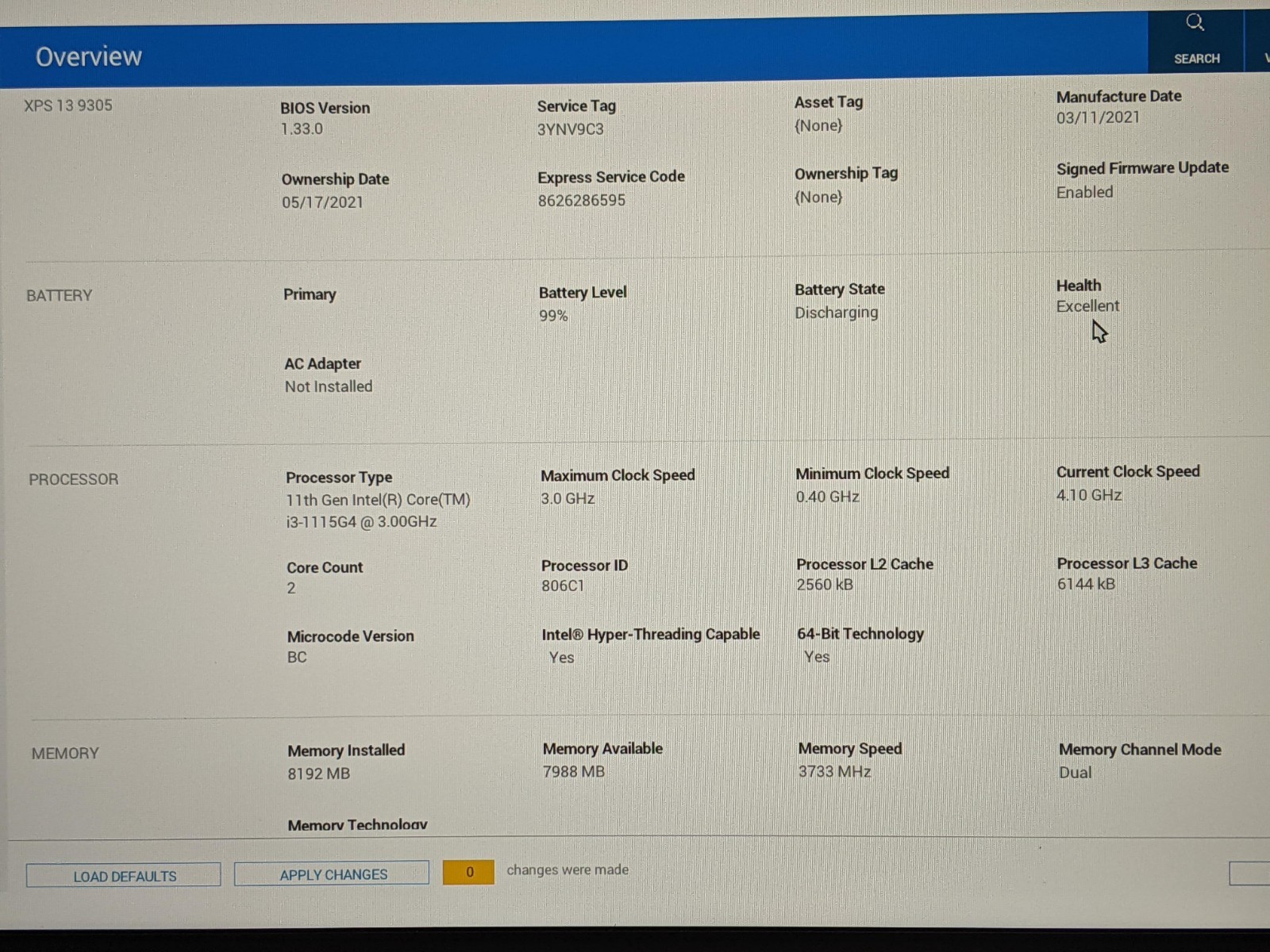Click the 'Processor Type' label
The image size is (1270, 952).
(x=339, y=478)
